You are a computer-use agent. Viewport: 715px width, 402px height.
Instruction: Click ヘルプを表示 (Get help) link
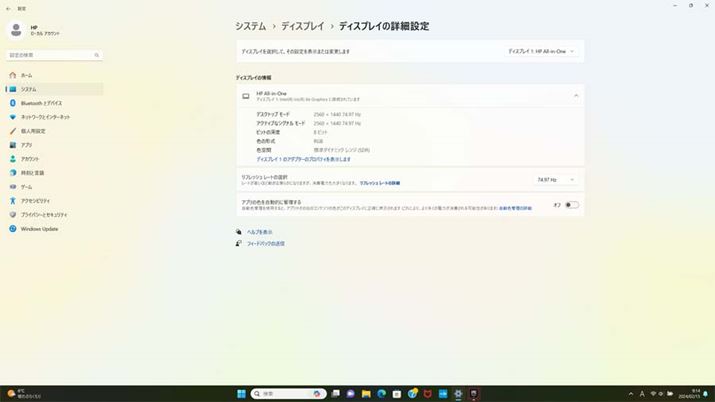[259, 231]
